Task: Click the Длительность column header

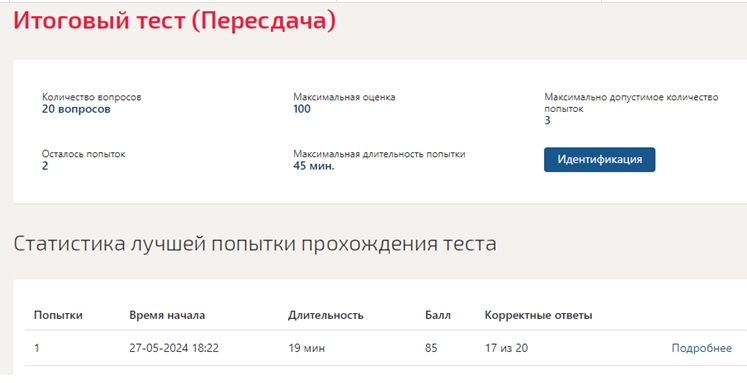Action: coord(325,315)
